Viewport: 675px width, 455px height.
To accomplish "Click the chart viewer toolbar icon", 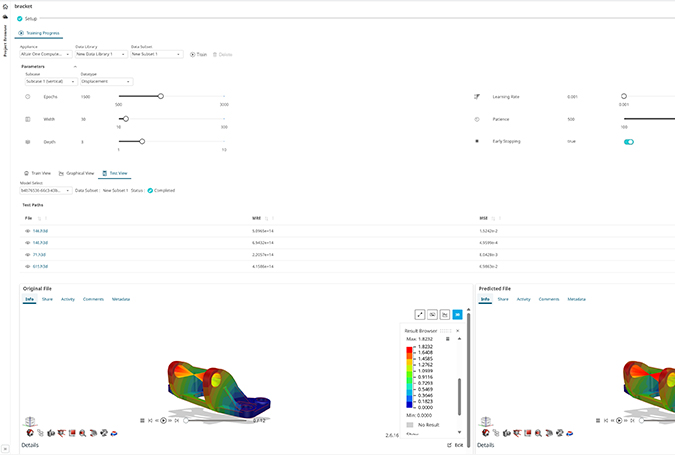I will (x=445, y=315).
